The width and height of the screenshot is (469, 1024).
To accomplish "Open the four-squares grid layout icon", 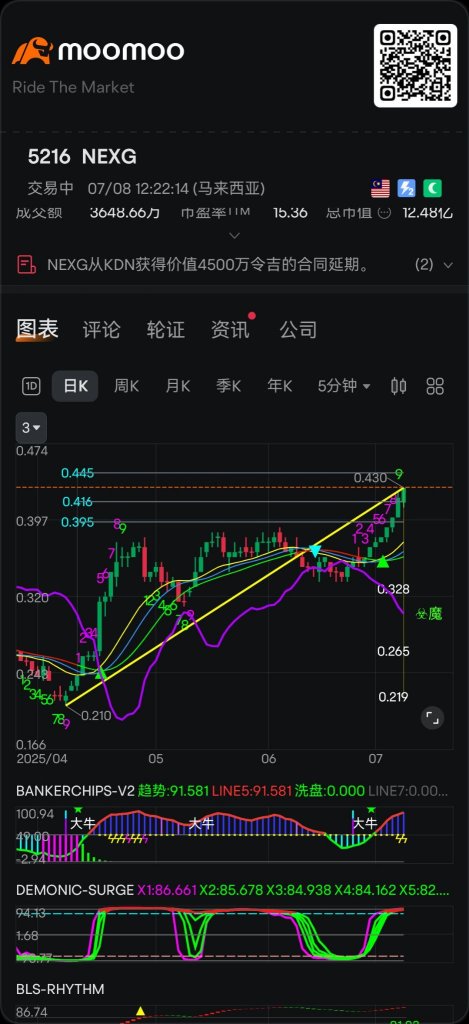I will pos(435,386).
